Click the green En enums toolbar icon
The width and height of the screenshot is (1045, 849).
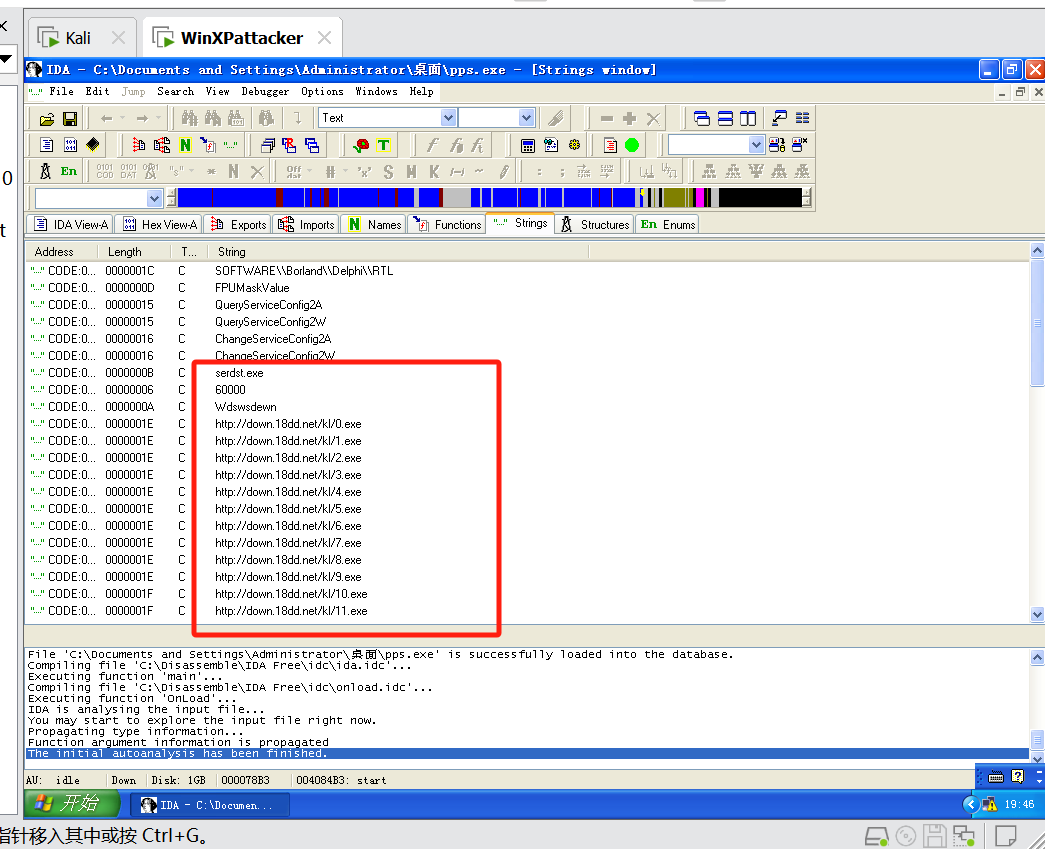pos(69,172)
